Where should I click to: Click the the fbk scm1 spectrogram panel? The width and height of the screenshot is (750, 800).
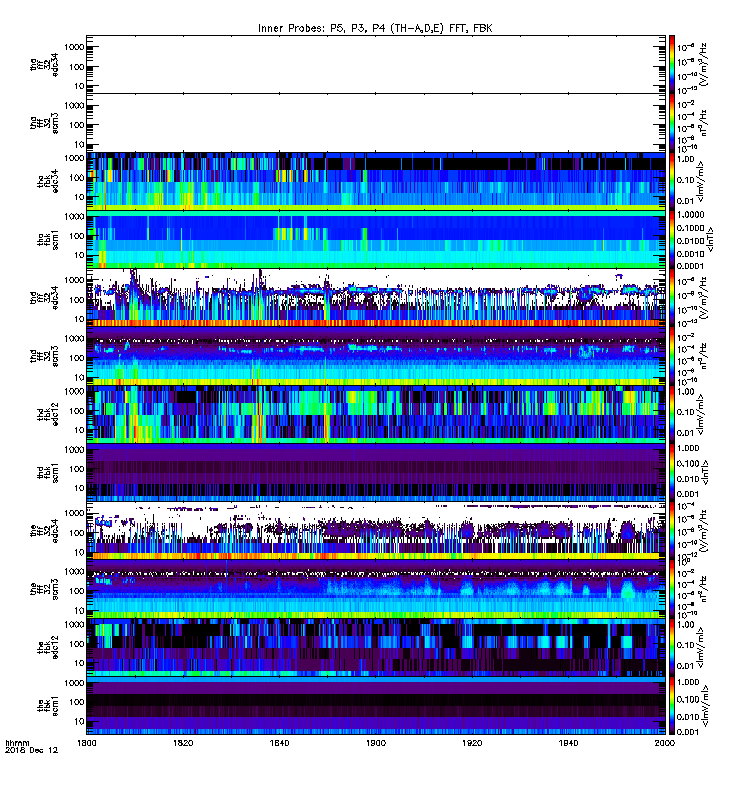coord(376,706)
